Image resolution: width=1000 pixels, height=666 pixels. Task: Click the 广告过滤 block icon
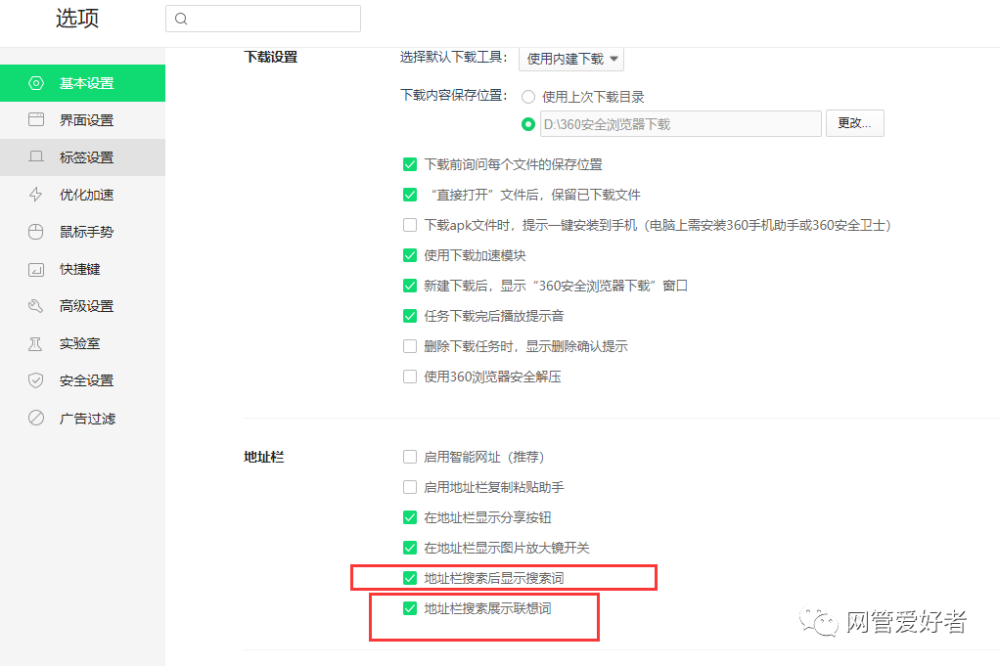coord(36,418)
